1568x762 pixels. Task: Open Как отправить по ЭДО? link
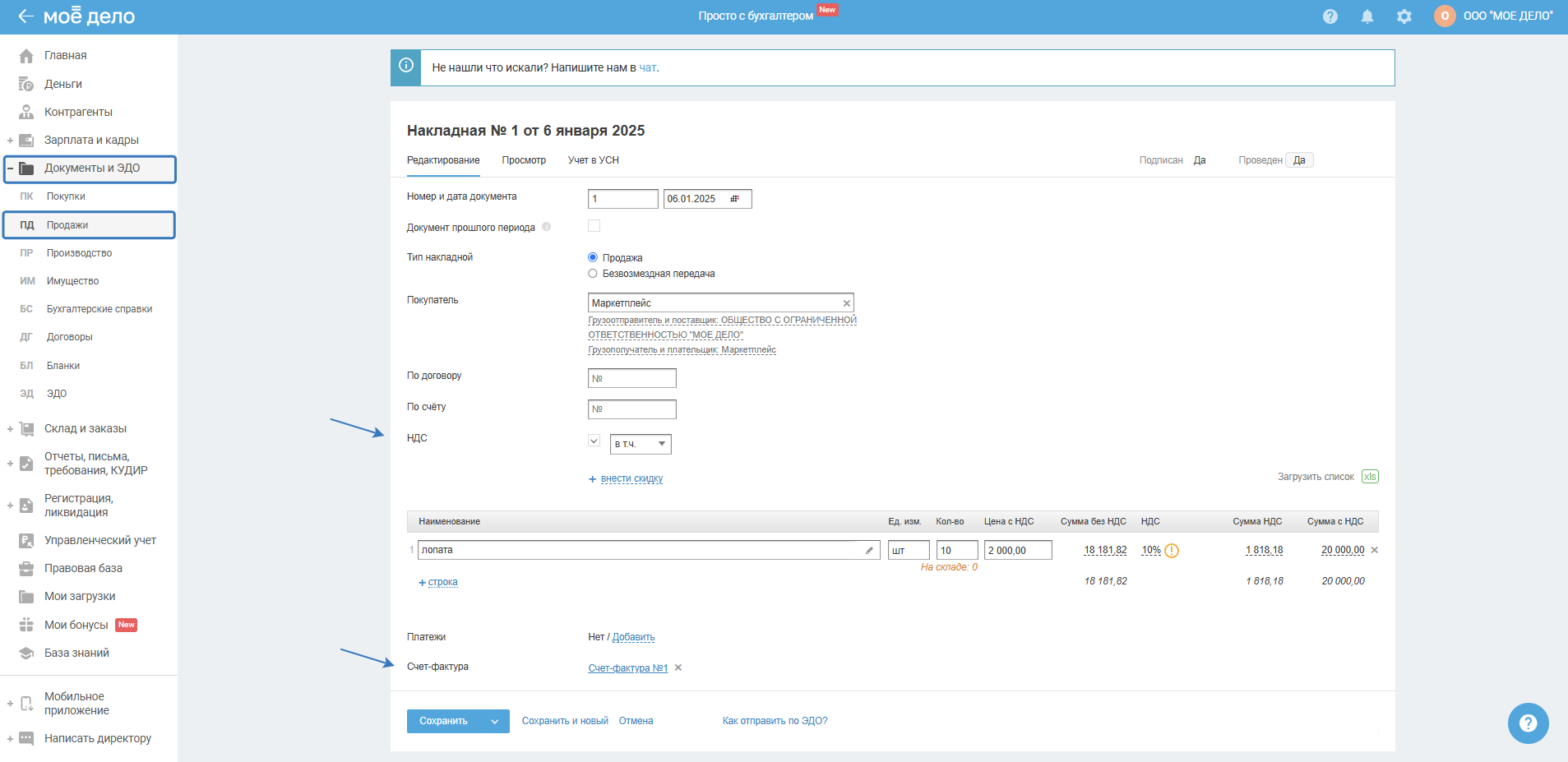pos(775,721)
